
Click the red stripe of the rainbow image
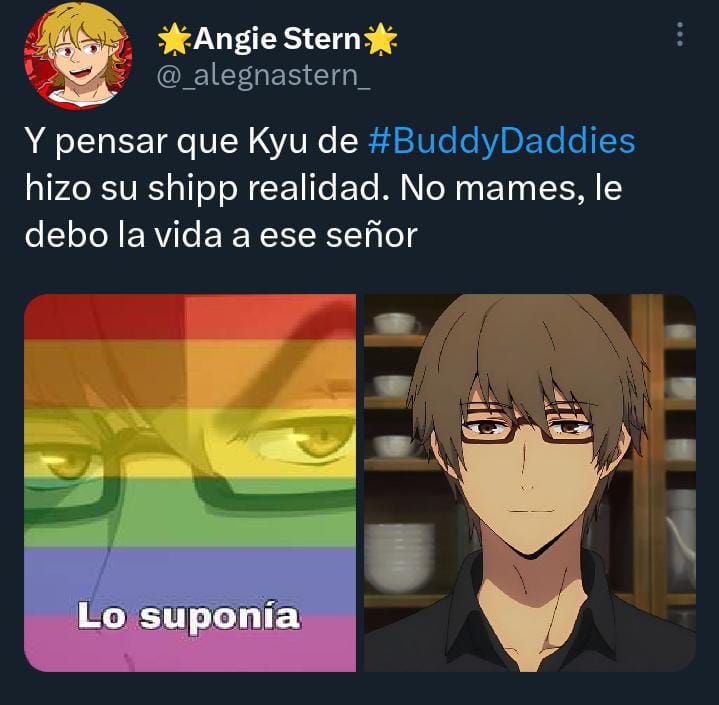pos(190,316)
